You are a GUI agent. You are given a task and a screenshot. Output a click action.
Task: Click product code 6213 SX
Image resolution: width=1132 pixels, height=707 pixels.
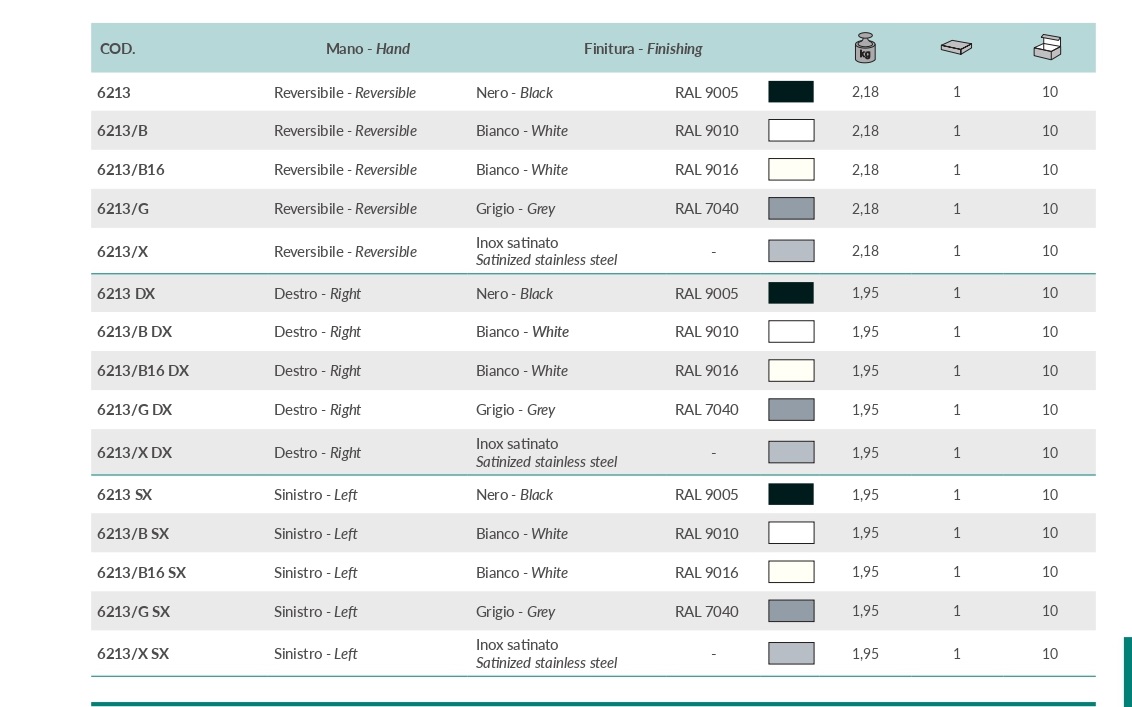125,495
